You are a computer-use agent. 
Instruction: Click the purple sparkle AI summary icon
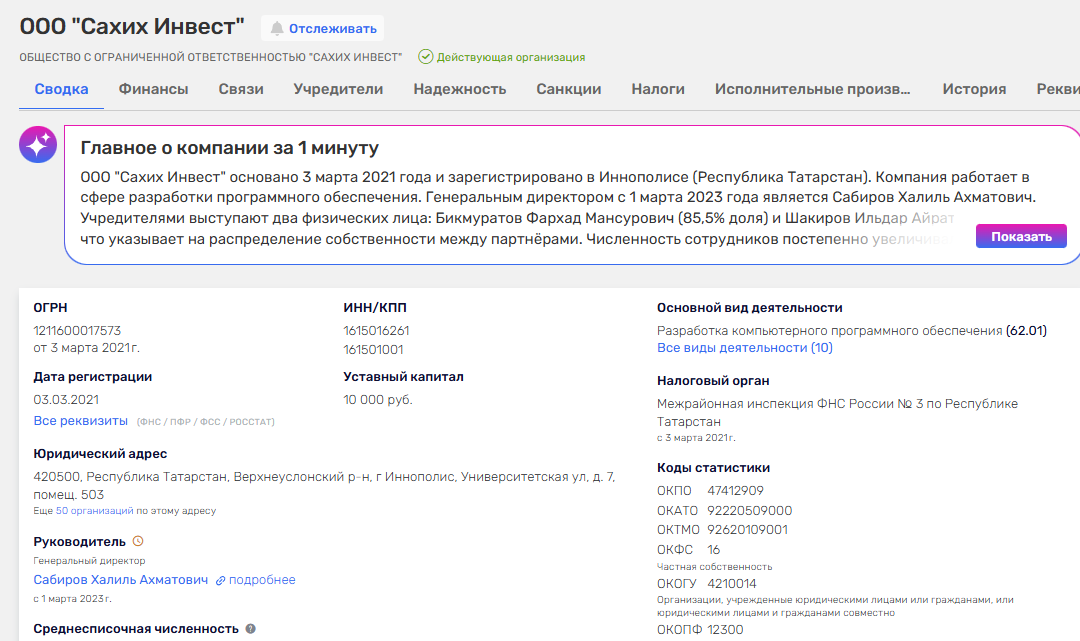38,146
